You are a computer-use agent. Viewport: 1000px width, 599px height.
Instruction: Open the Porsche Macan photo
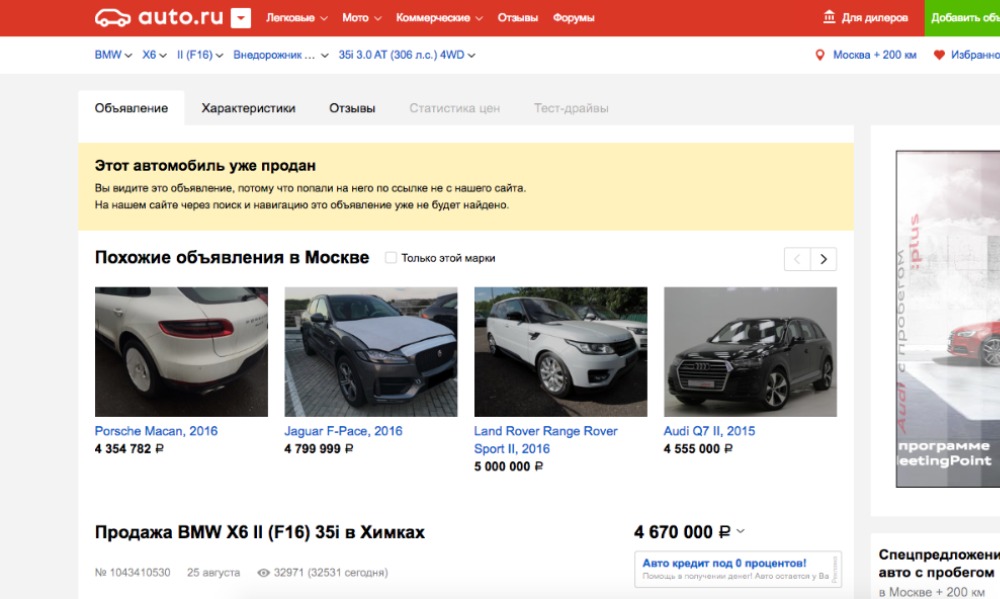pyautogui.click(x=181, y=351)
